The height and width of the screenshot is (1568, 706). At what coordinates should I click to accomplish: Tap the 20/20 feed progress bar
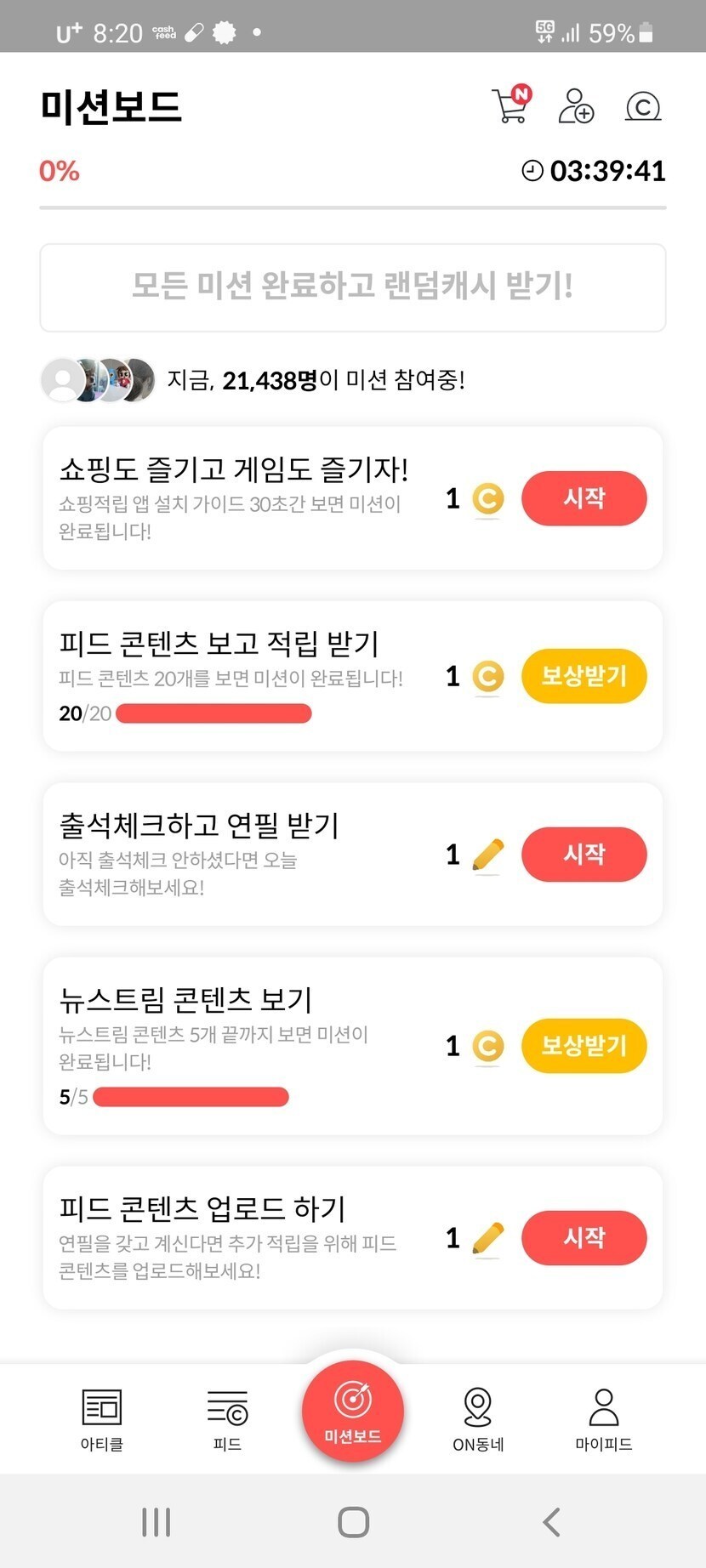point(214,713)
